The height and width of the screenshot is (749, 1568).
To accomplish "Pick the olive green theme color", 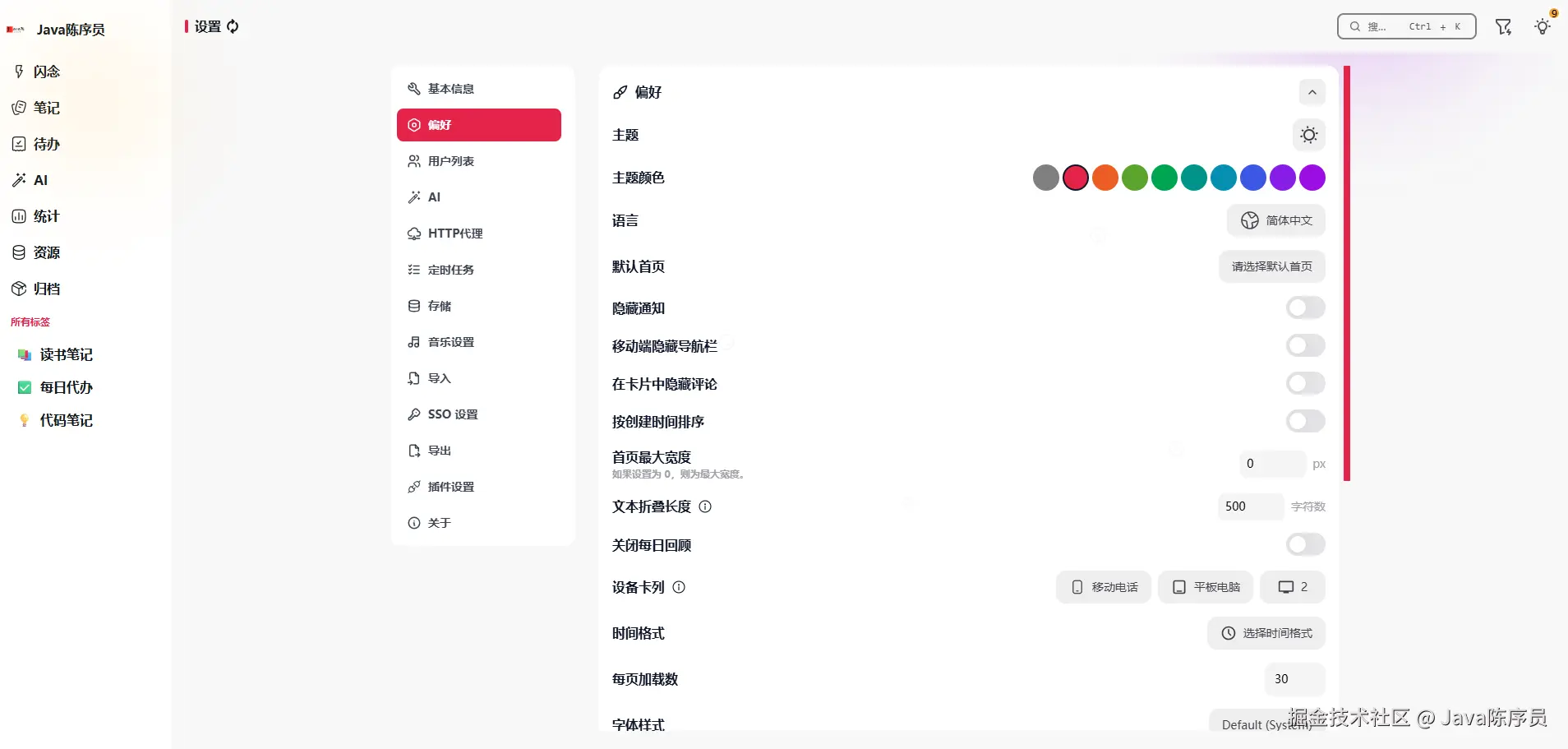I will (x=1135, y=178).
